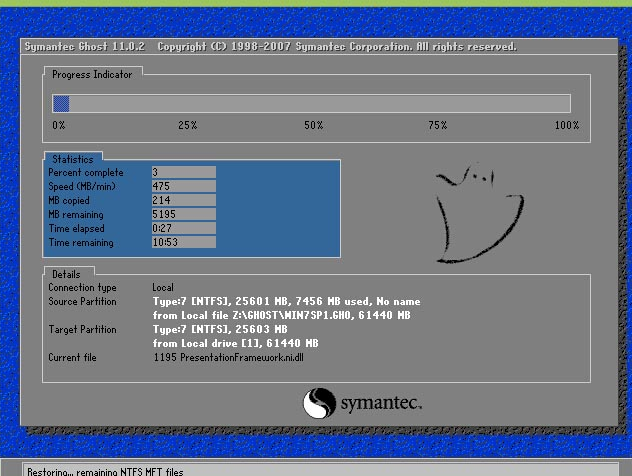Image resolution: width=632 pixels, height=476 pixels.
Task: Click the Symantec Ghost 11.0.2 title text
Action: (85, 47)
